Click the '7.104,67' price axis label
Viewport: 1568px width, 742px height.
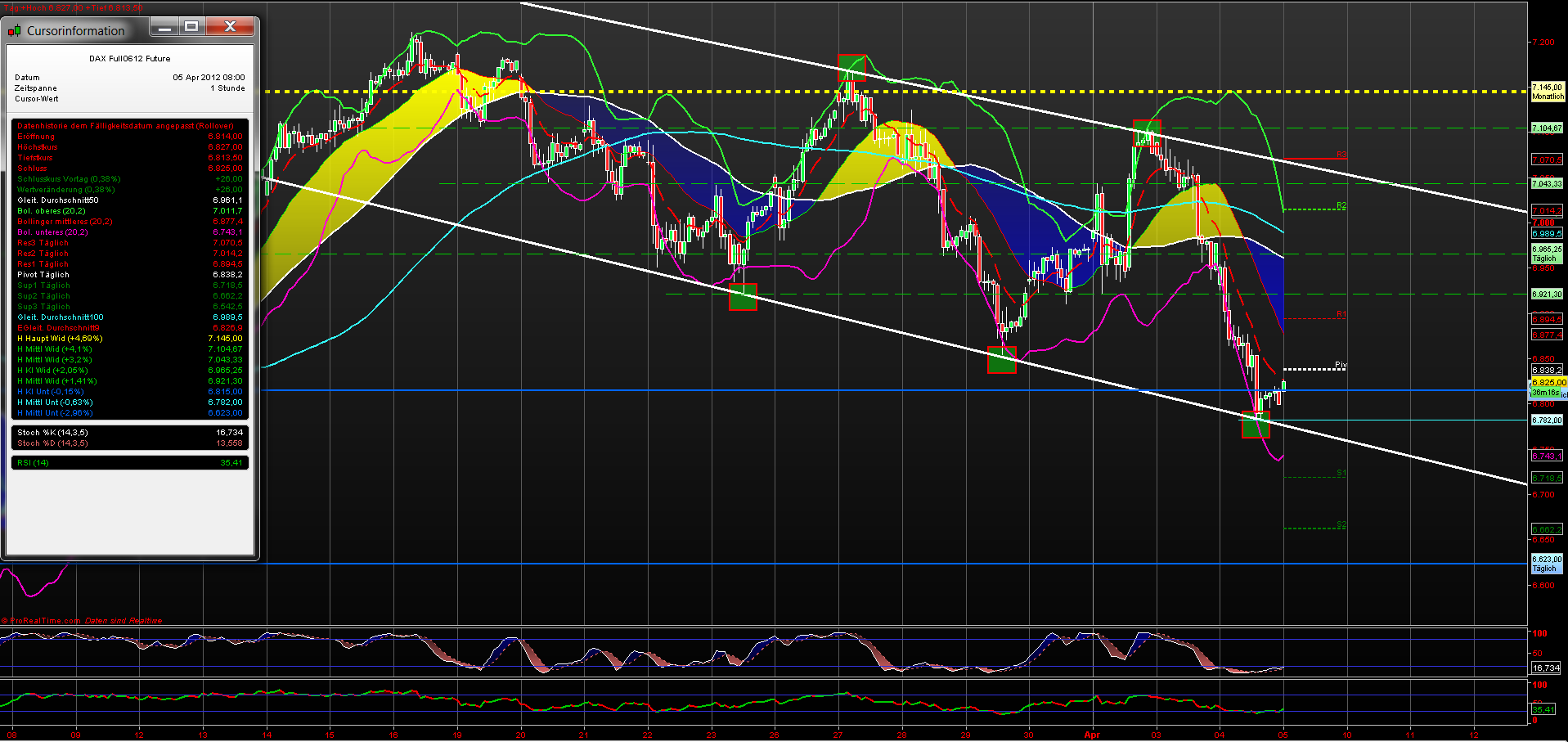click(1547, 128)
